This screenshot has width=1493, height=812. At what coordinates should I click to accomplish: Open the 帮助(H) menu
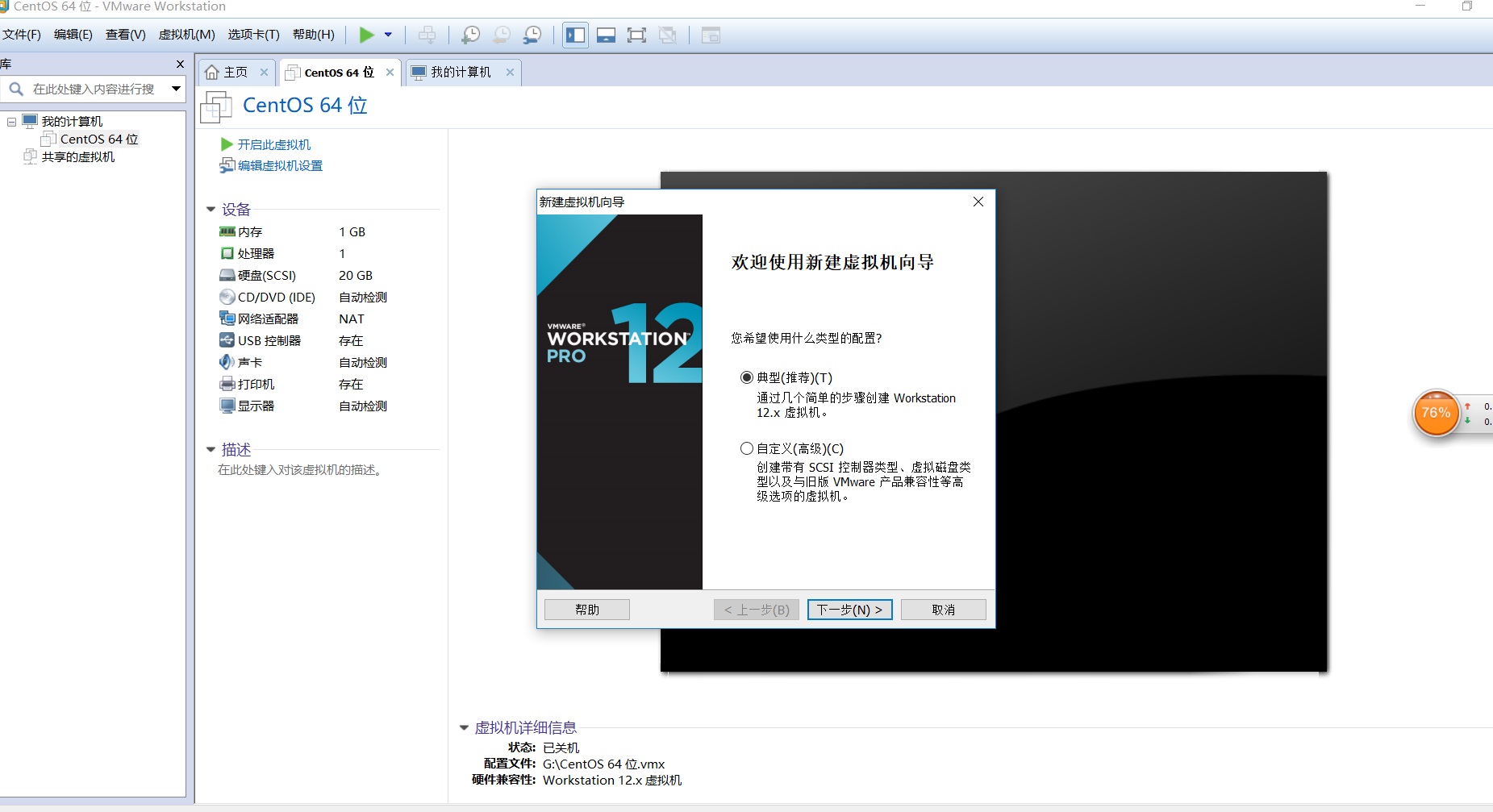(314, 35)
